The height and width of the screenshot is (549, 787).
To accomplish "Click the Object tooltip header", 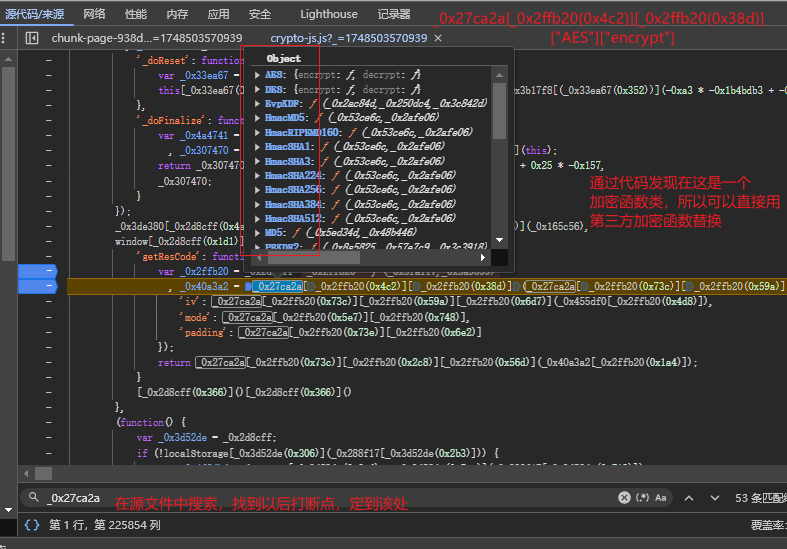I will point(284,59).
